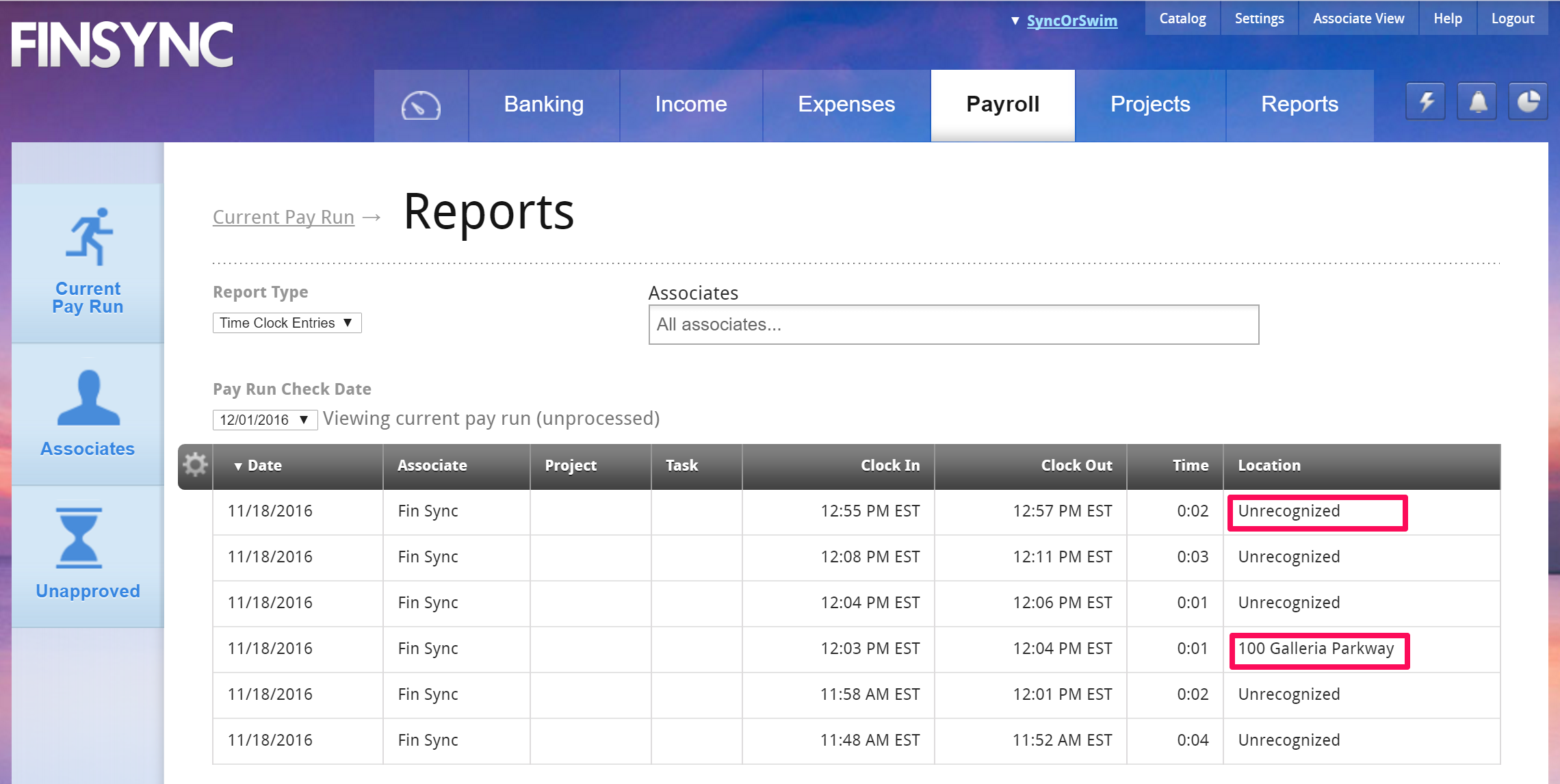Image resolution: width=1560 pixels, height=784 pixels.
Task: Click the 100 Galleria Parkway location
Action: pos(1316,649)
